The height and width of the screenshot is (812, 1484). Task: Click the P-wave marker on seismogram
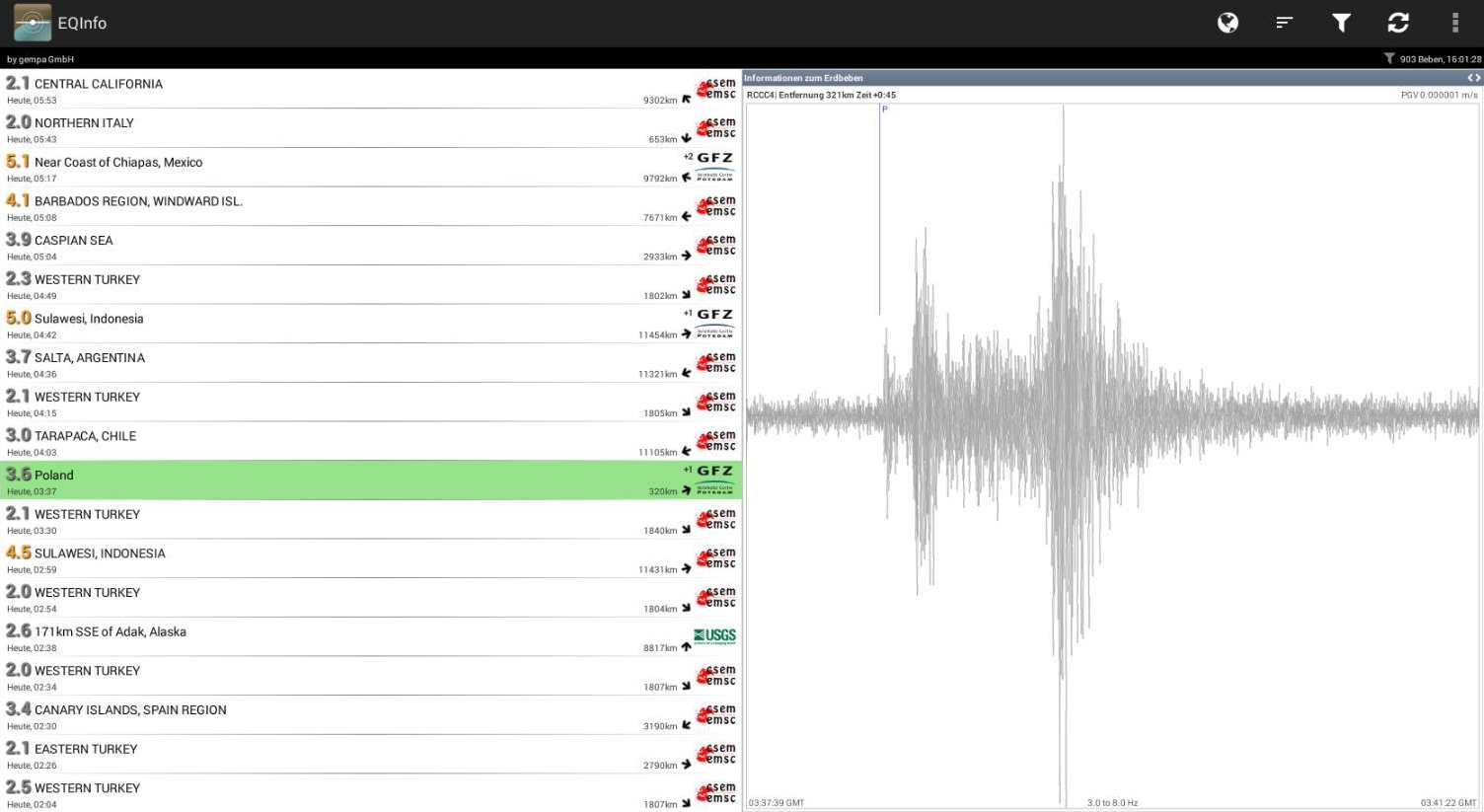tap(884, 110)
